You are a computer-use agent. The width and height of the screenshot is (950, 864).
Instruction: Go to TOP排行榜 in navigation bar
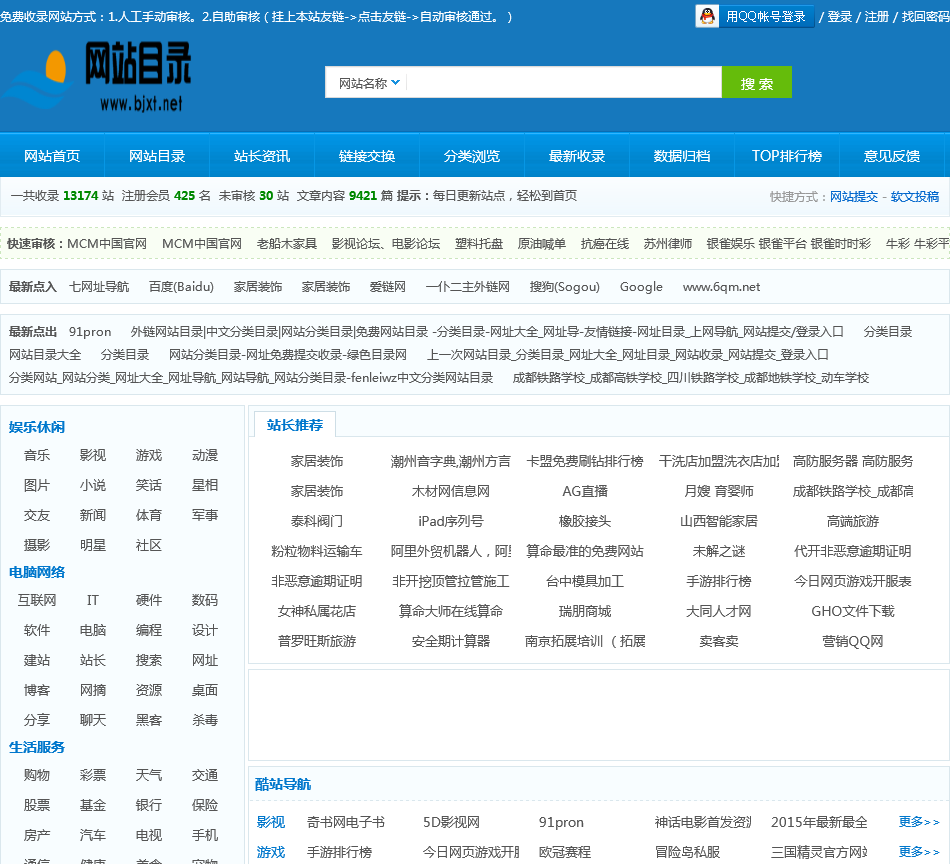click(786, 156)
